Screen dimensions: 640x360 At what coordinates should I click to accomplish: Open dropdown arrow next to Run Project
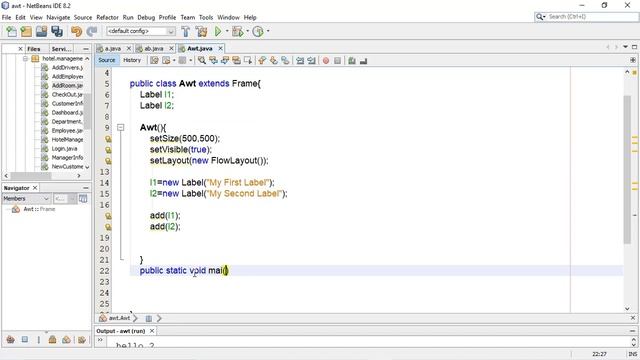[x=227, y=31]
